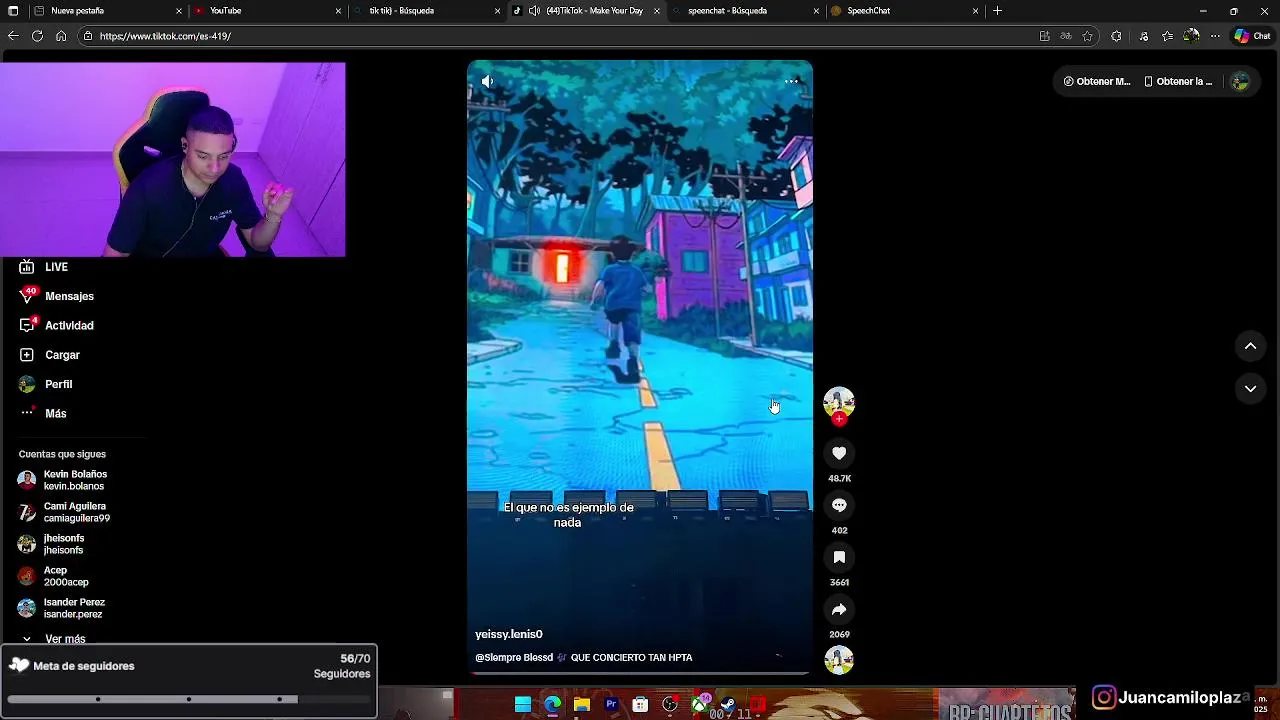The height and width of the screenshot is (720, 1280).
Task: Open Perfil in TikTok sidebar
Action: click(45, 384)
